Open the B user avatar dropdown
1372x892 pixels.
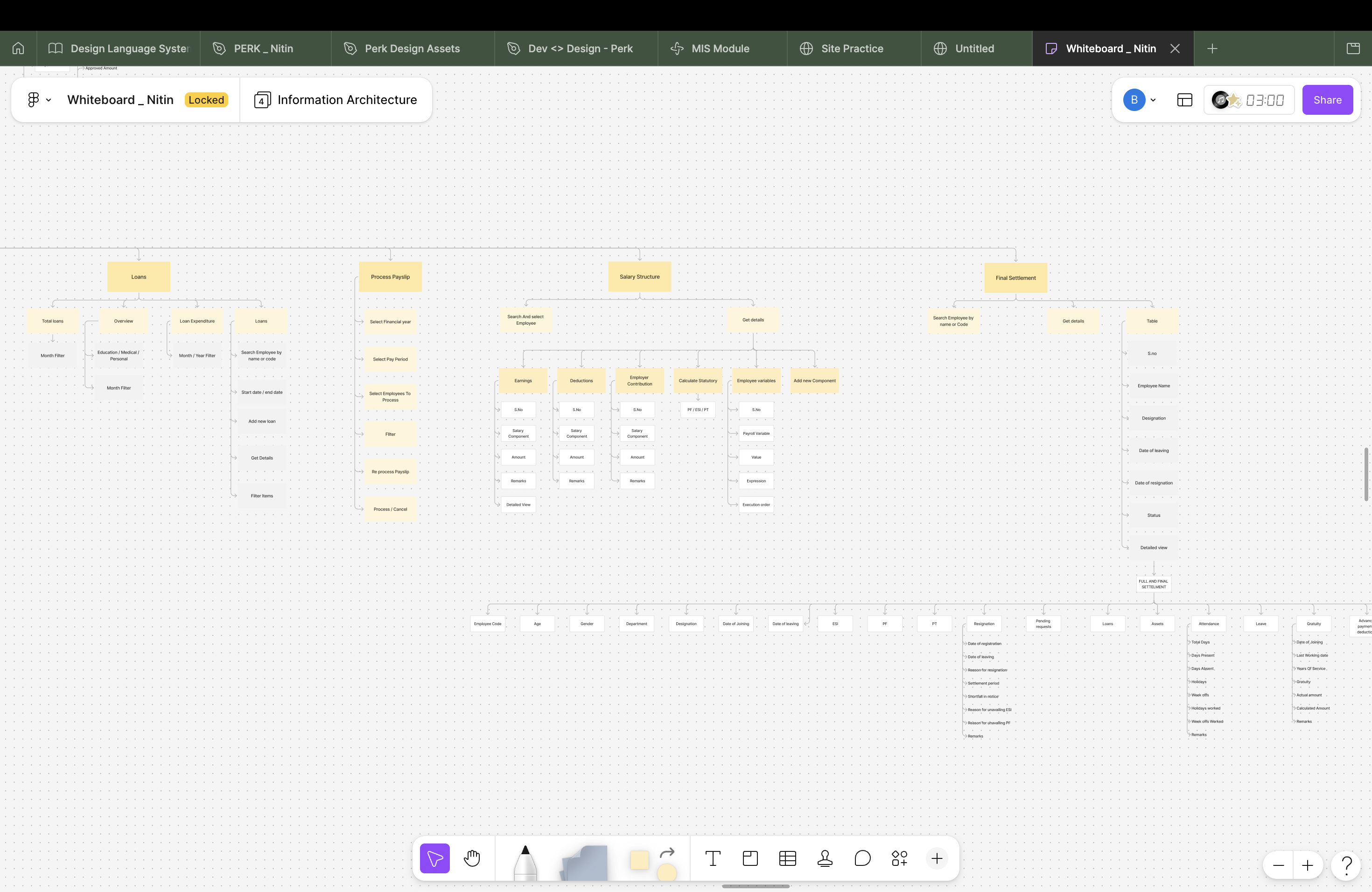coord(1140,100)
